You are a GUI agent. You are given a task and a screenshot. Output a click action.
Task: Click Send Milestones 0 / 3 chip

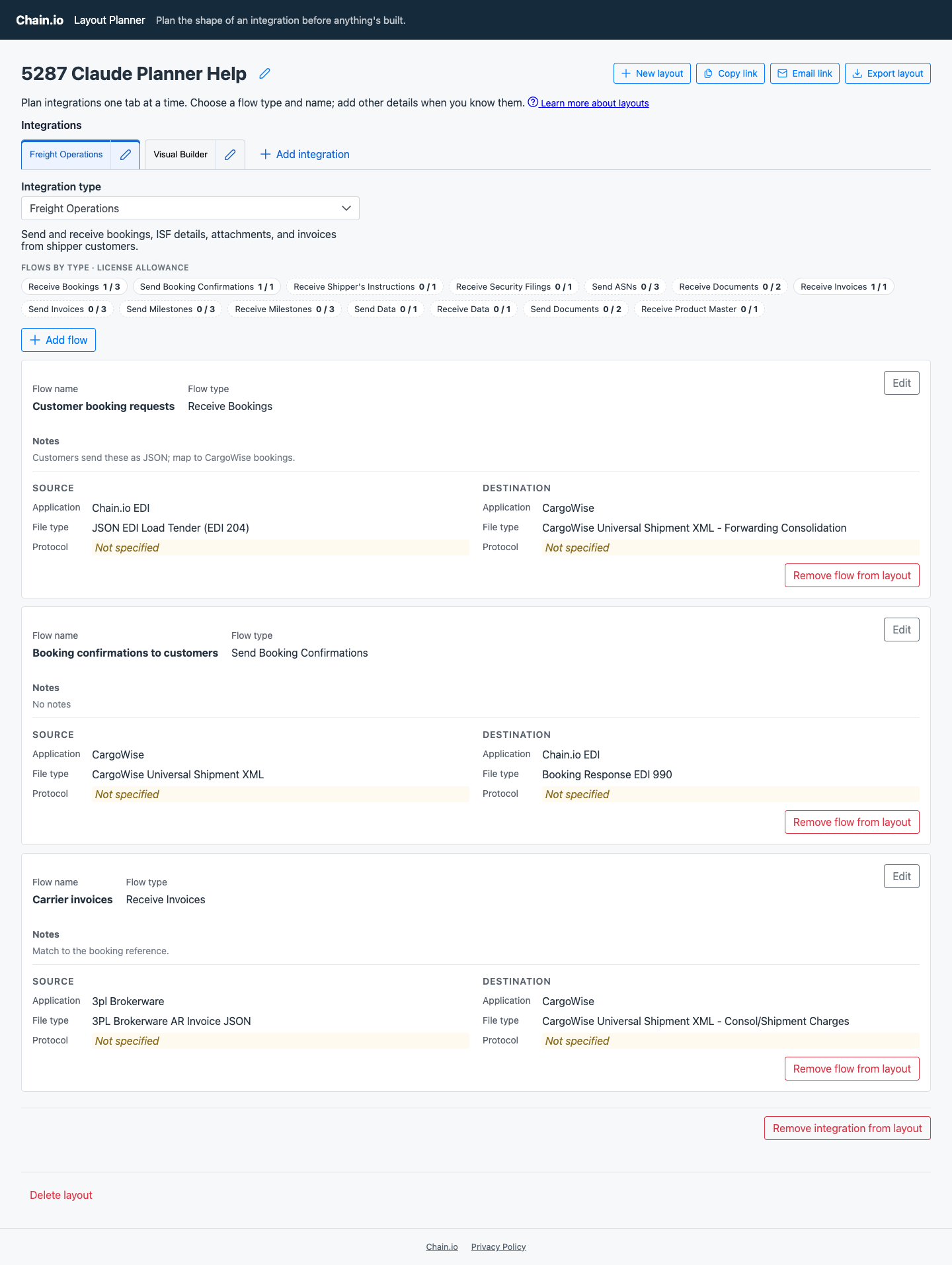[171, 309]
